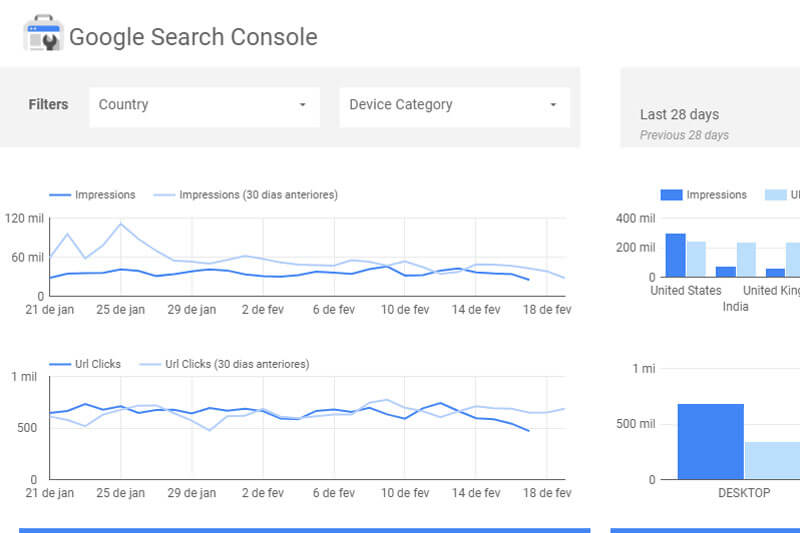Click the India dark blue impressions bar

(726, 272)
